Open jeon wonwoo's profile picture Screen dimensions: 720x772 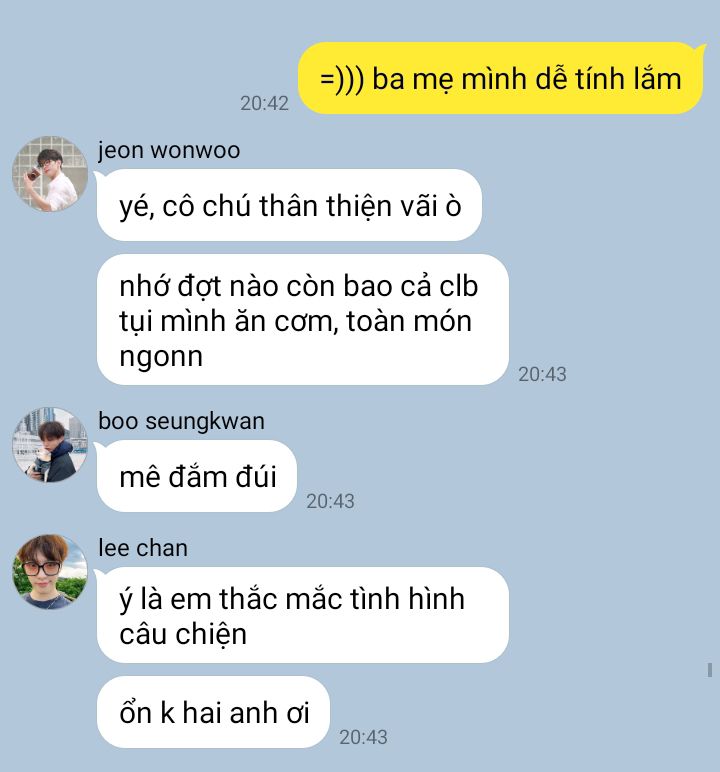[50, 174]
